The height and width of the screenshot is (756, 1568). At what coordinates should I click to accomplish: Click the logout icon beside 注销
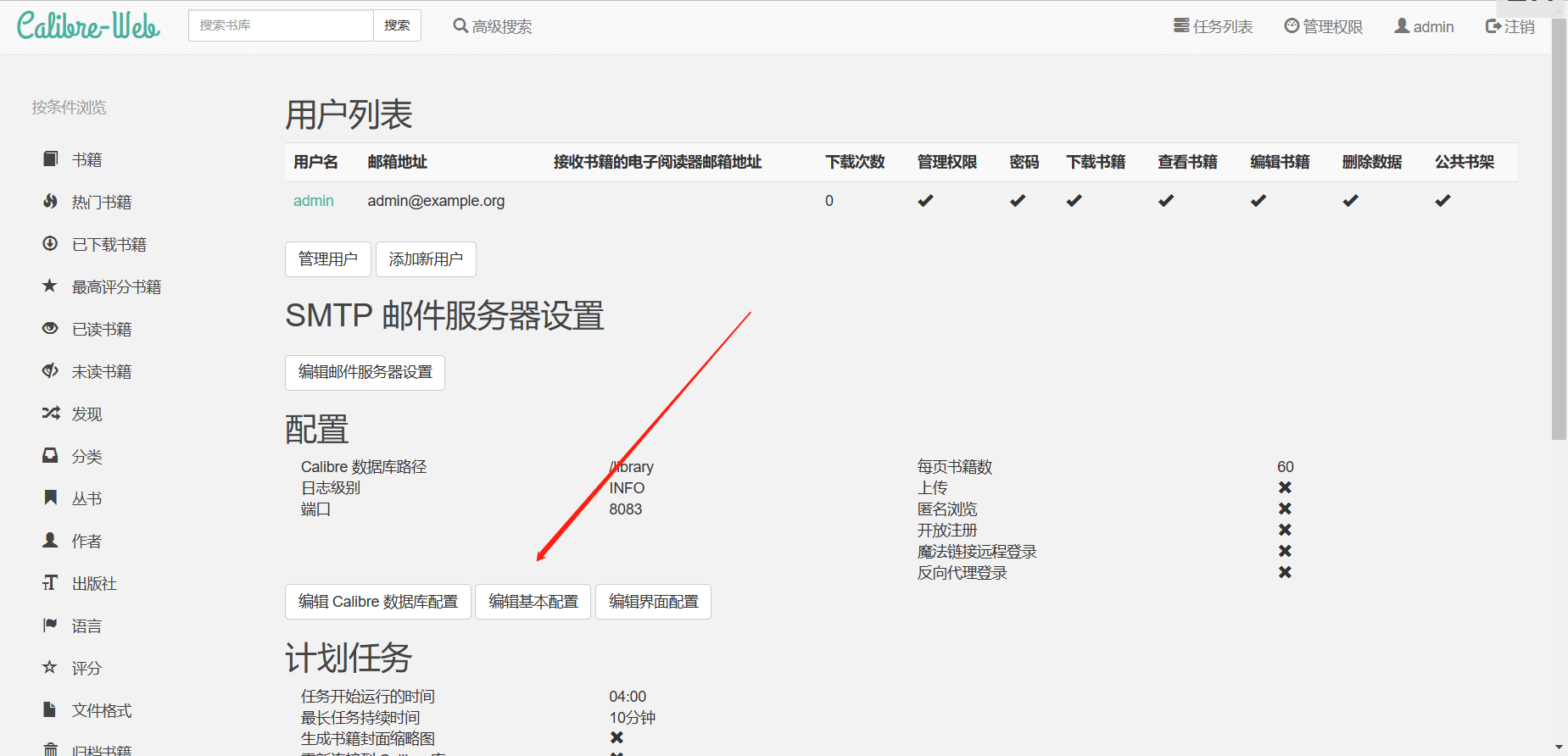(1493, 26)
